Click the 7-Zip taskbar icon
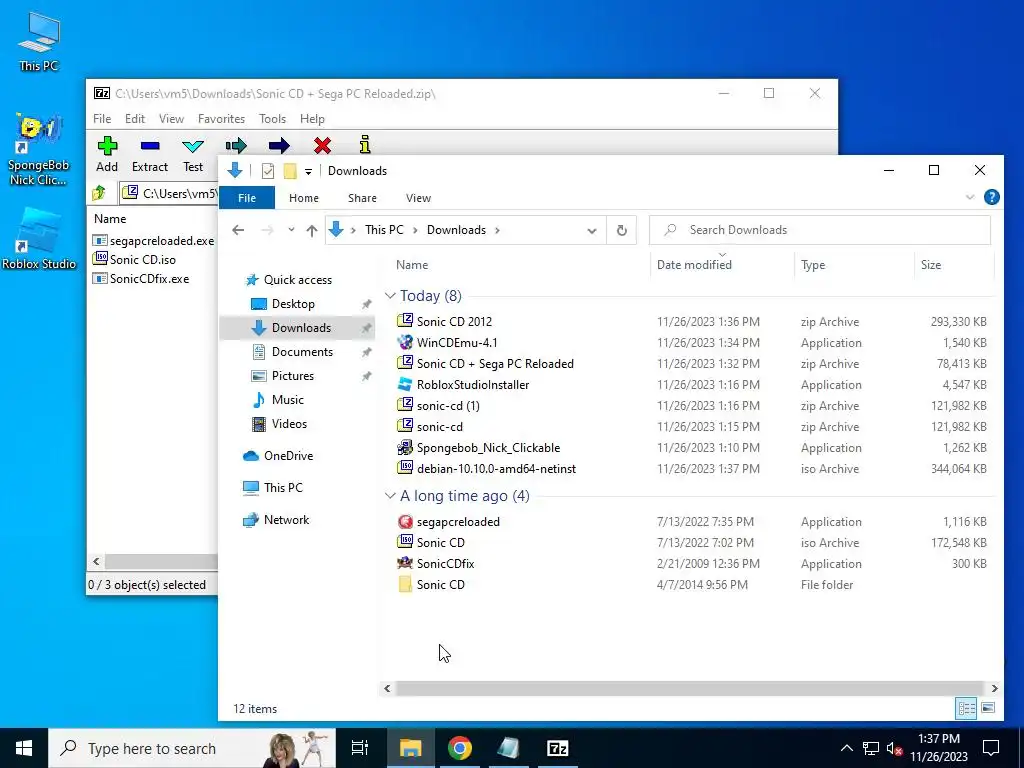Viewport: 1024px width, 768px height. pyautogui.click(x=557, y=748)
